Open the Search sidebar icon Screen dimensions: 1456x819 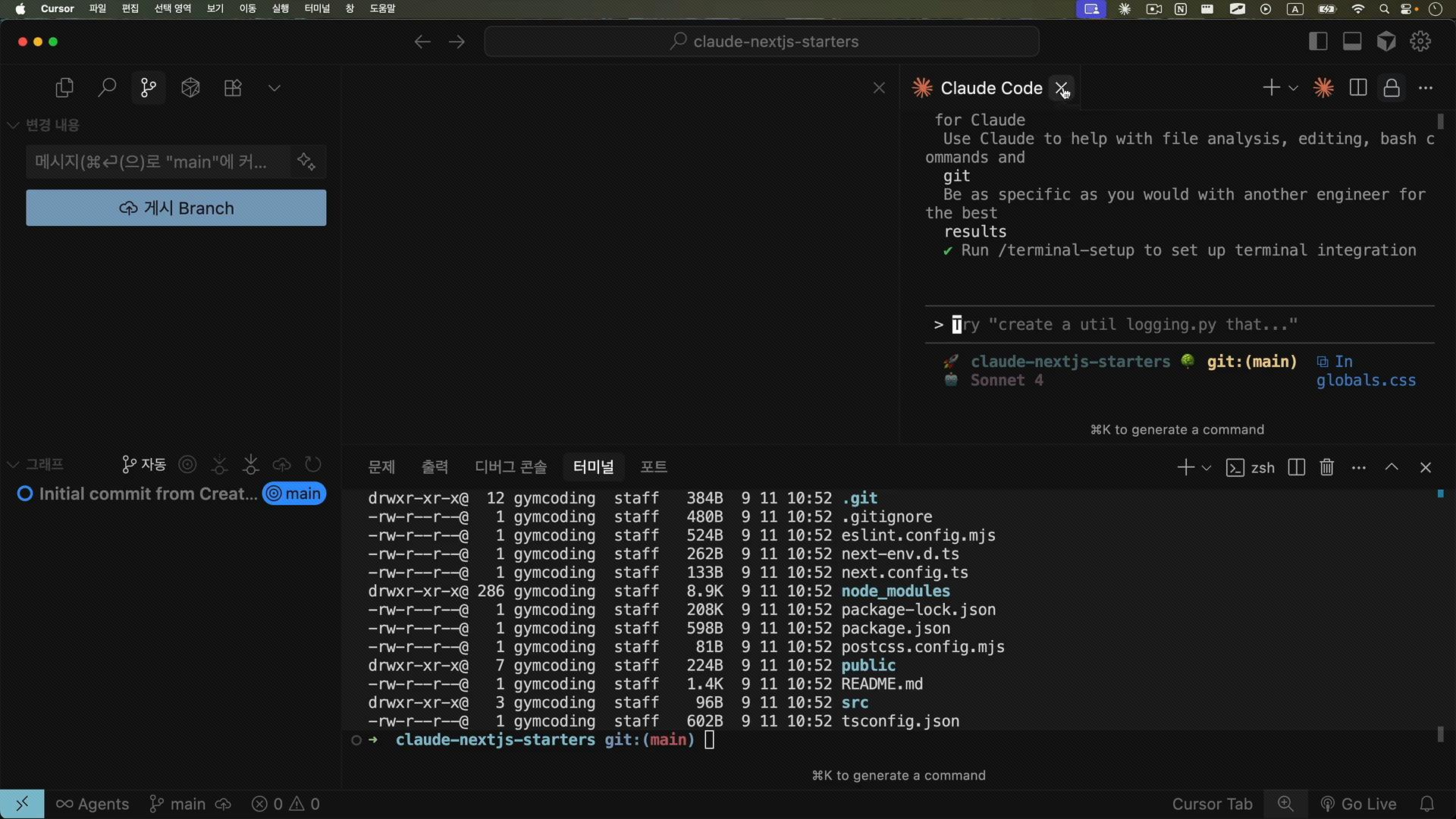click(107, 88)
